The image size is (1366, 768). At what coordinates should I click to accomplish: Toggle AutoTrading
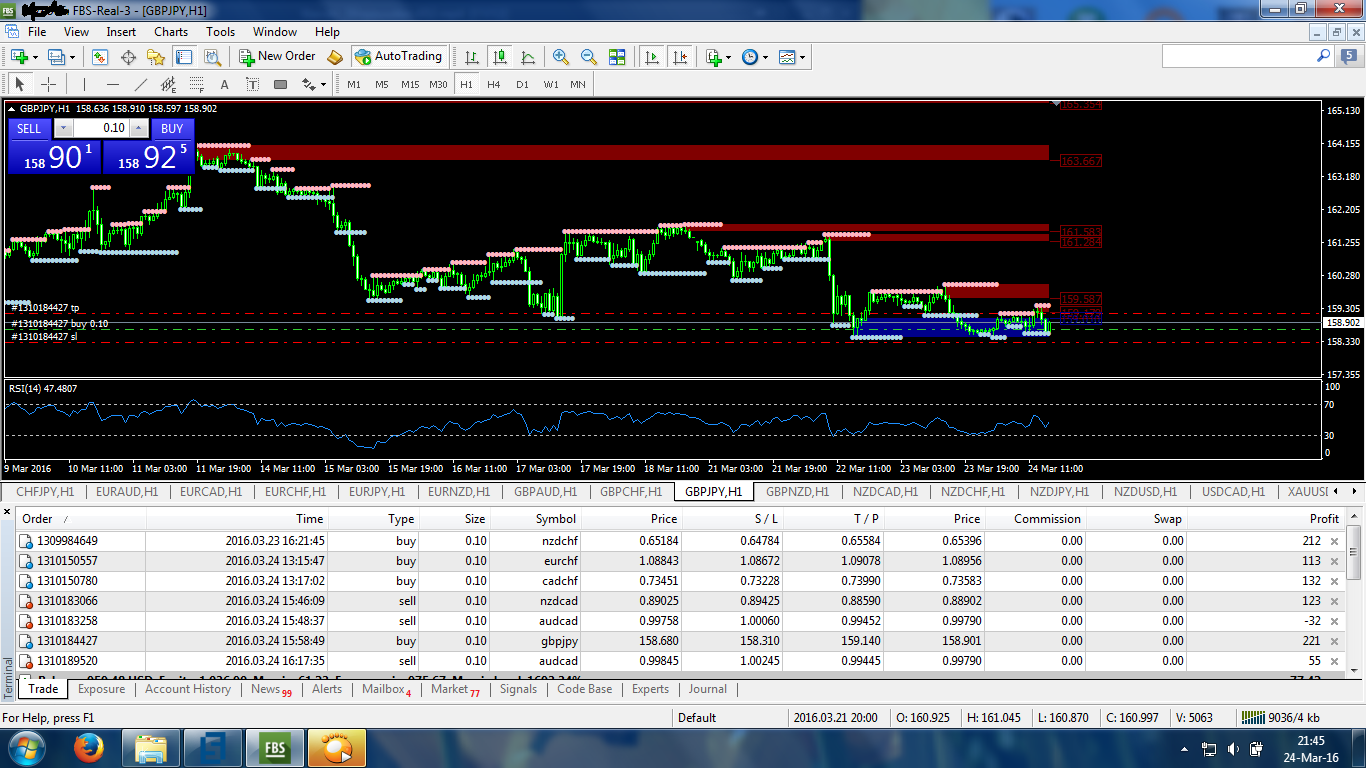coord(398,57)
